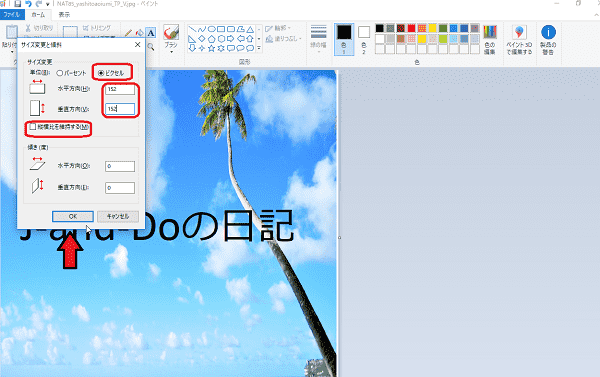Open the 輪郭 outline dropdown
This screenshot has height=377, width=600.
click(278, 28)
